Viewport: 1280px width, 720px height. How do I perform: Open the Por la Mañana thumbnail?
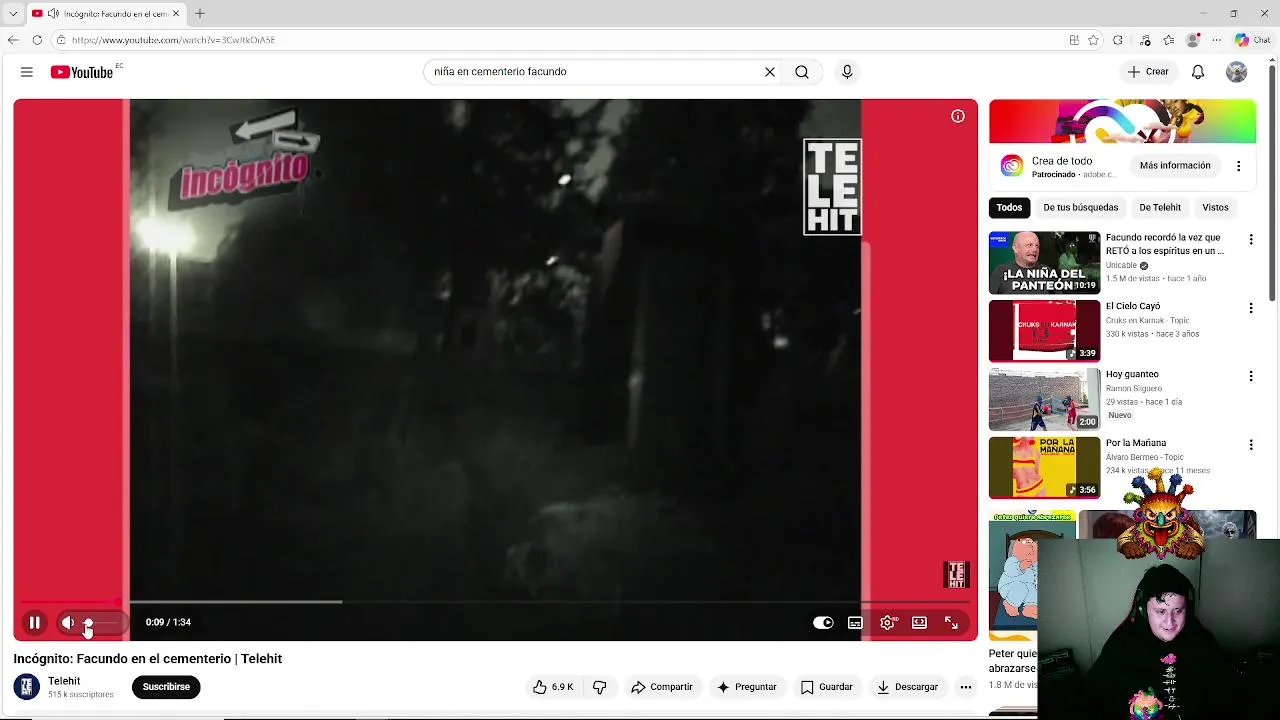tap(1044, 468)
